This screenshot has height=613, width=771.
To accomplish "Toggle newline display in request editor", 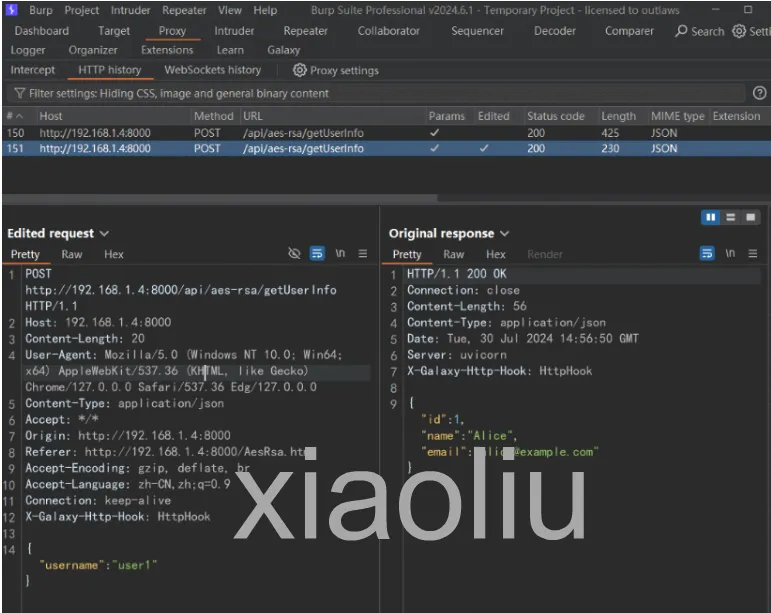I will pos(340,253).
